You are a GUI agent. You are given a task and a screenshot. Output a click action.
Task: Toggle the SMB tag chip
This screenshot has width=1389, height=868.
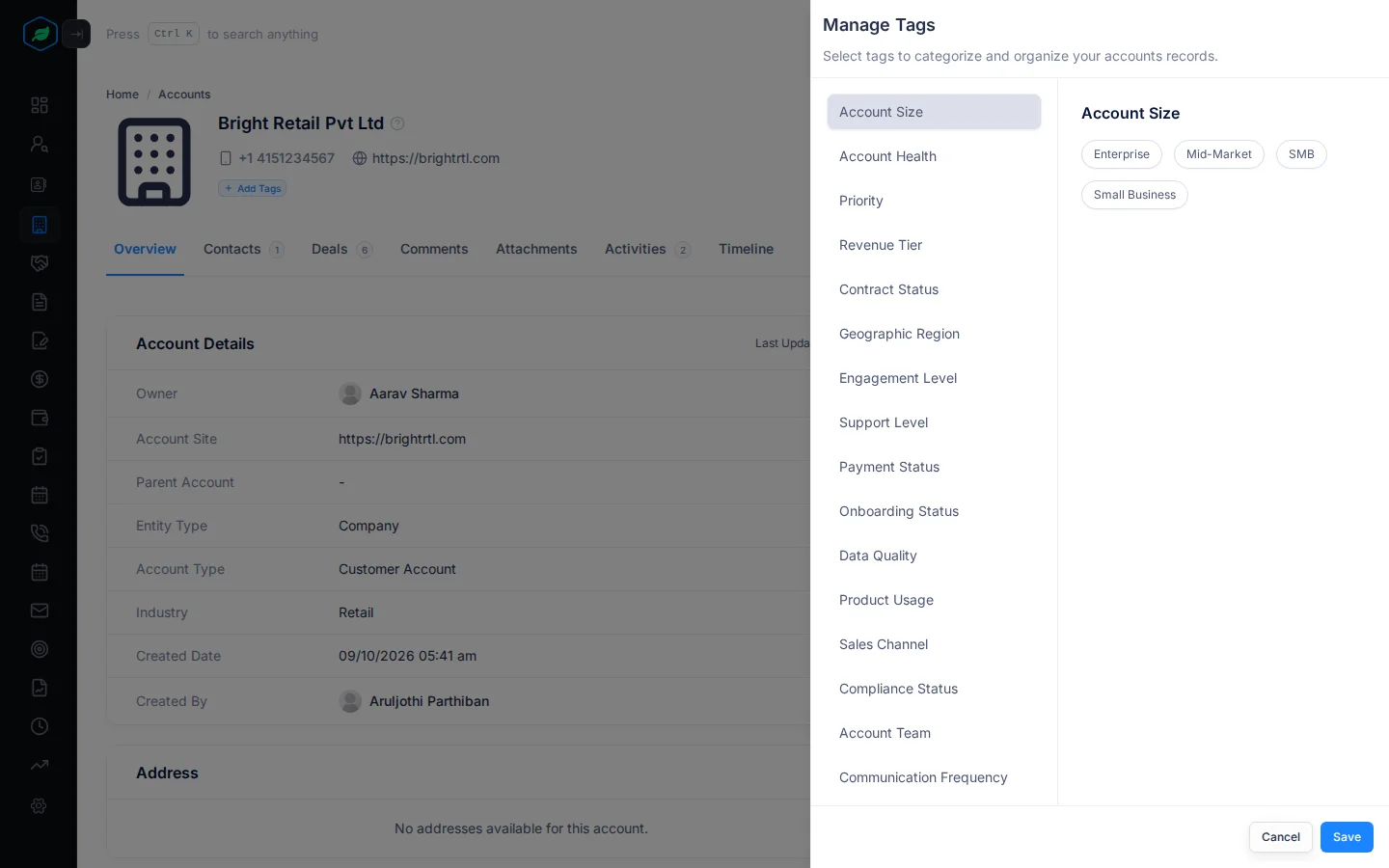pyautogui.click(x=1301, y=154)
